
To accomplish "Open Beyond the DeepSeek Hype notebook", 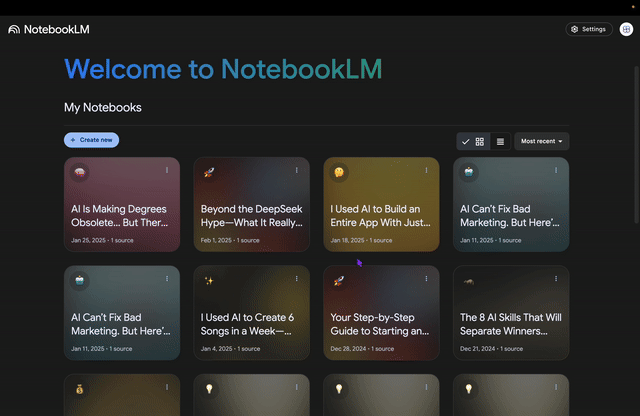I will pos(251,204).
